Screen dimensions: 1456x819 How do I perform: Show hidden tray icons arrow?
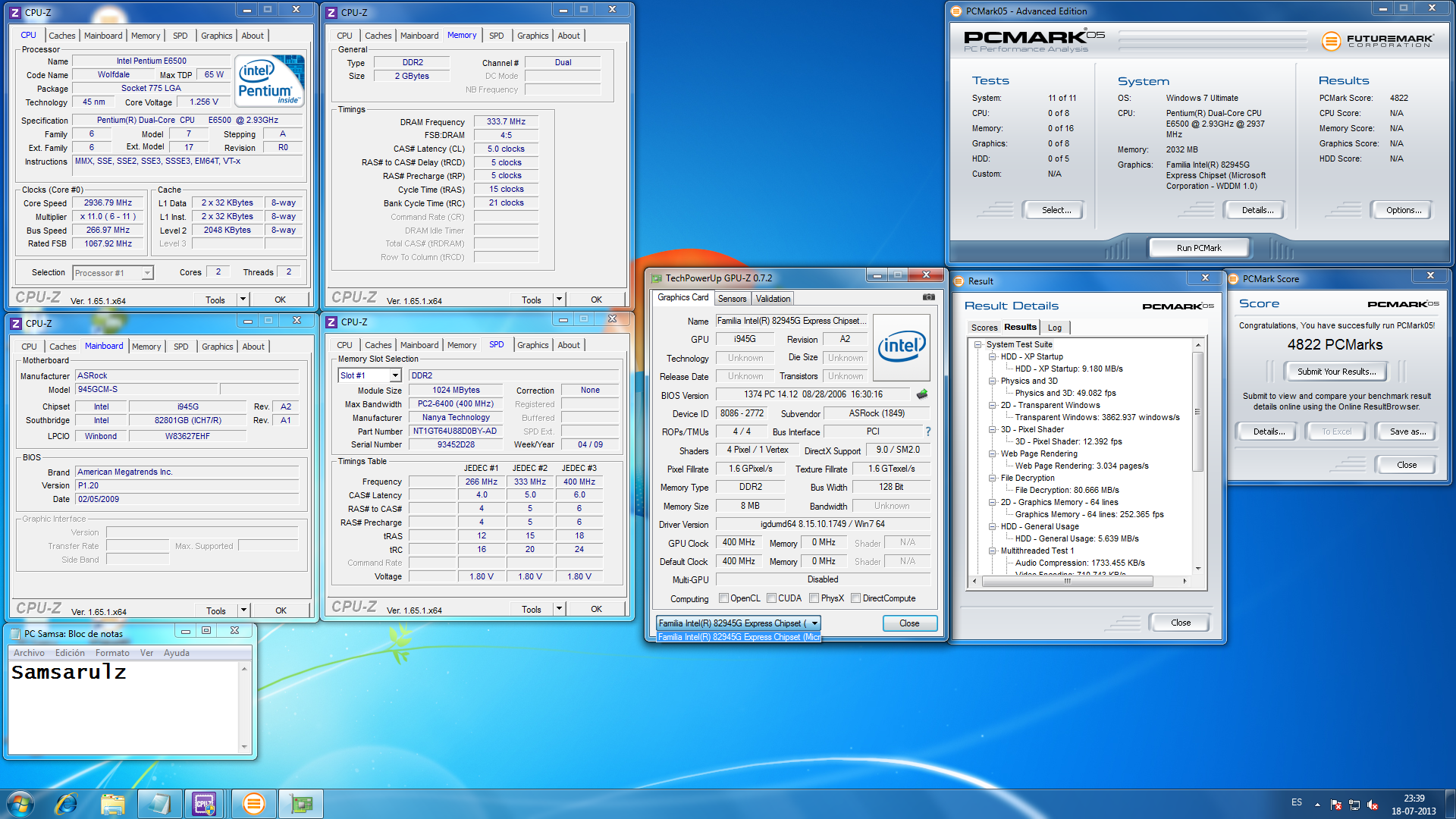click(x=1317, y=805)
